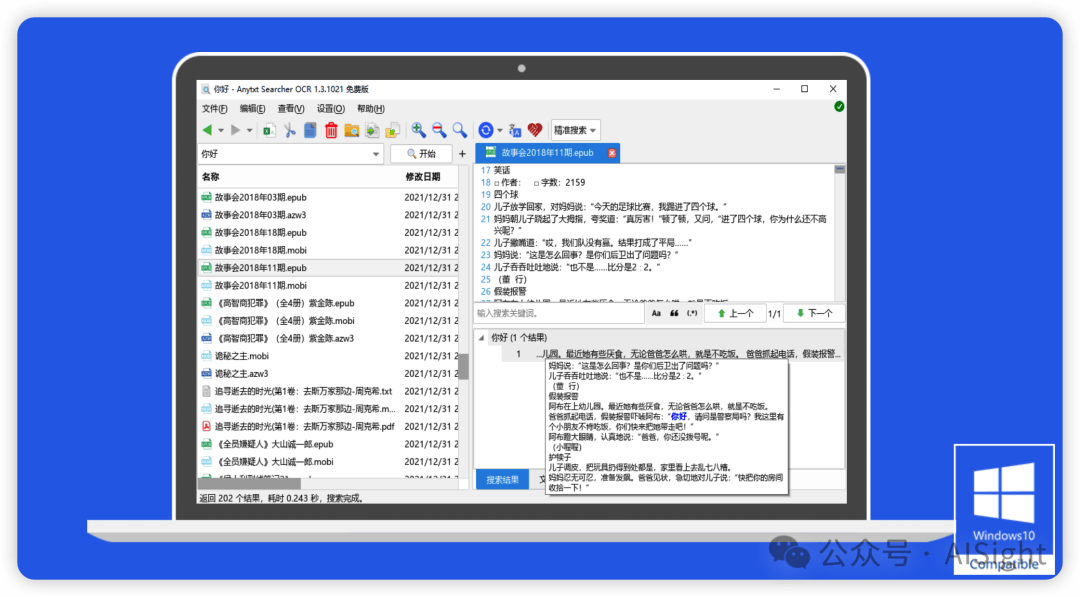Click the green back arrow icon
Image resolution: width=1080 pixels, height=597 pixels.
(x=207, y=130)
